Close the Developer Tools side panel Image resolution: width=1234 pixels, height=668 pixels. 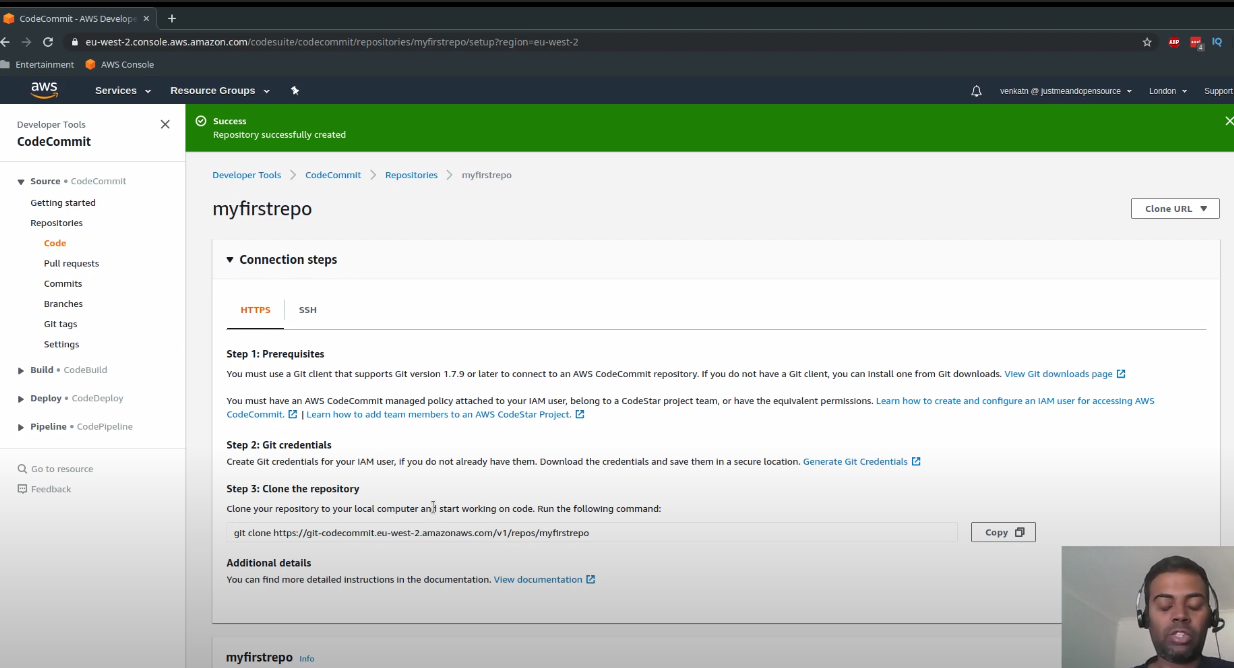click(165, 124)
